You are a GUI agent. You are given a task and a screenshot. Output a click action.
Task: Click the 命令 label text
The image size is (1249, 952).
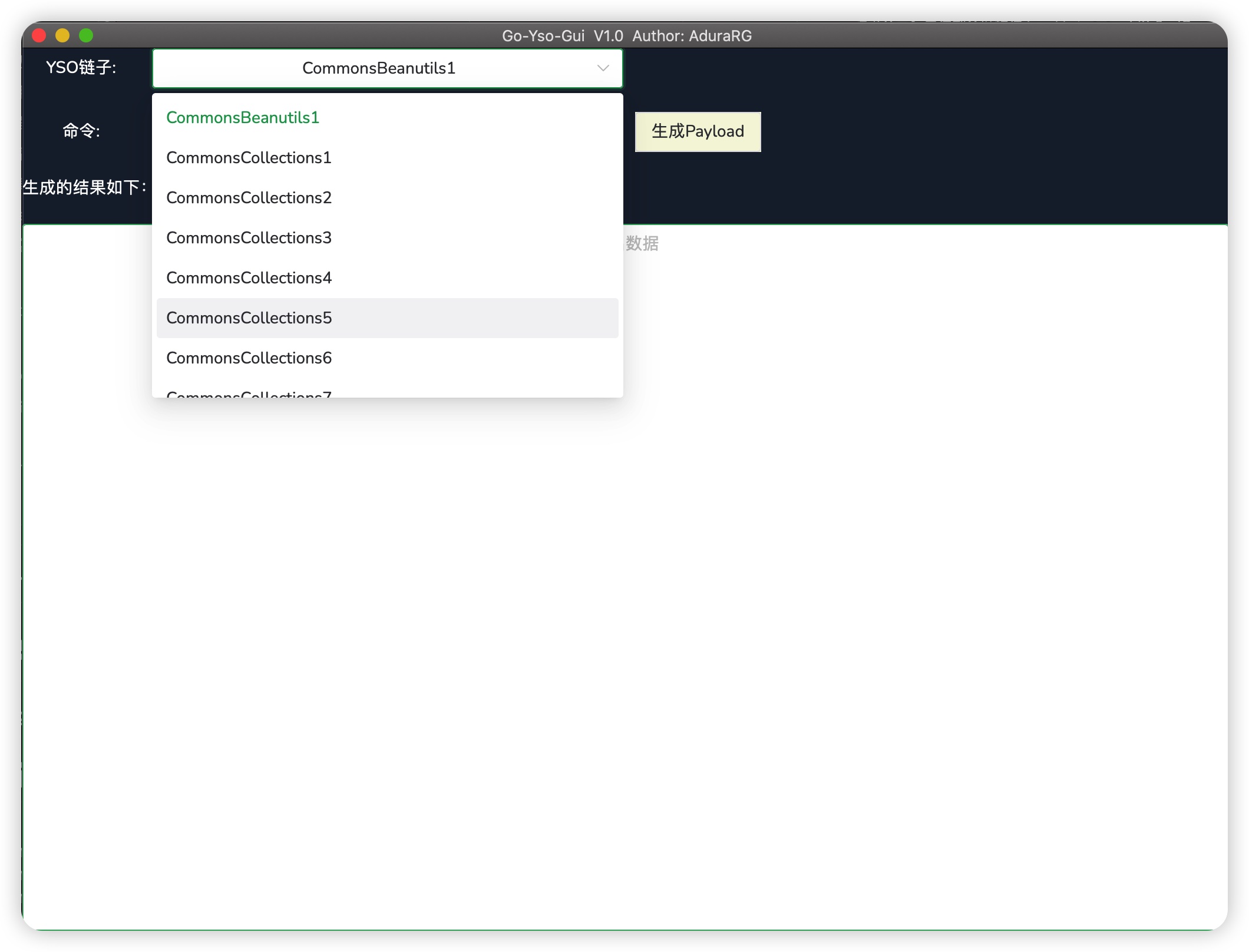[81, 131]
